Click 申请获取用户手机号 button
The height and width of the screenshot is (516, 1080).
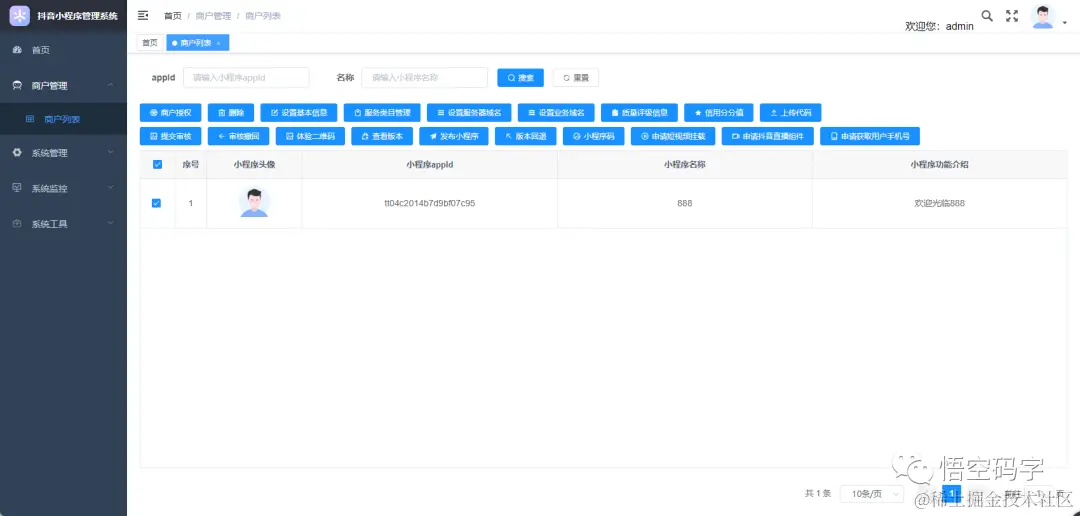[x=870, y=136]
